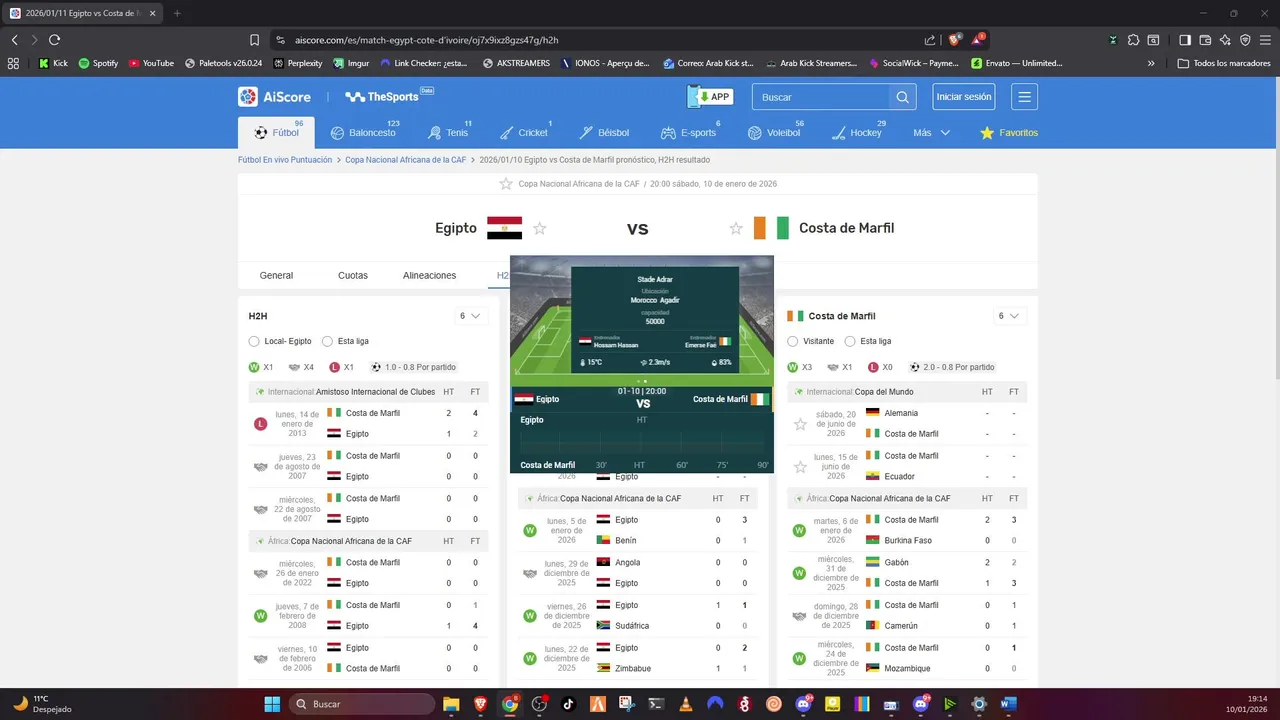Click the Egipto vs Sudáfrica match row
The height and width of the screenshot is (720, 1280).
coord(638,615)
